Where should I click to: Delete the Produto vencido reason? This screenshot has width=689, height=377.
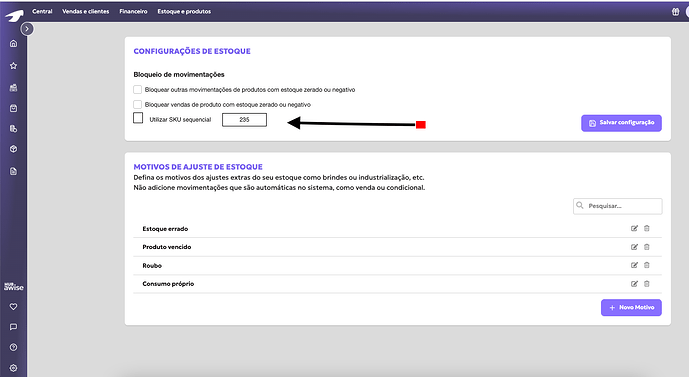coord(647,247)
